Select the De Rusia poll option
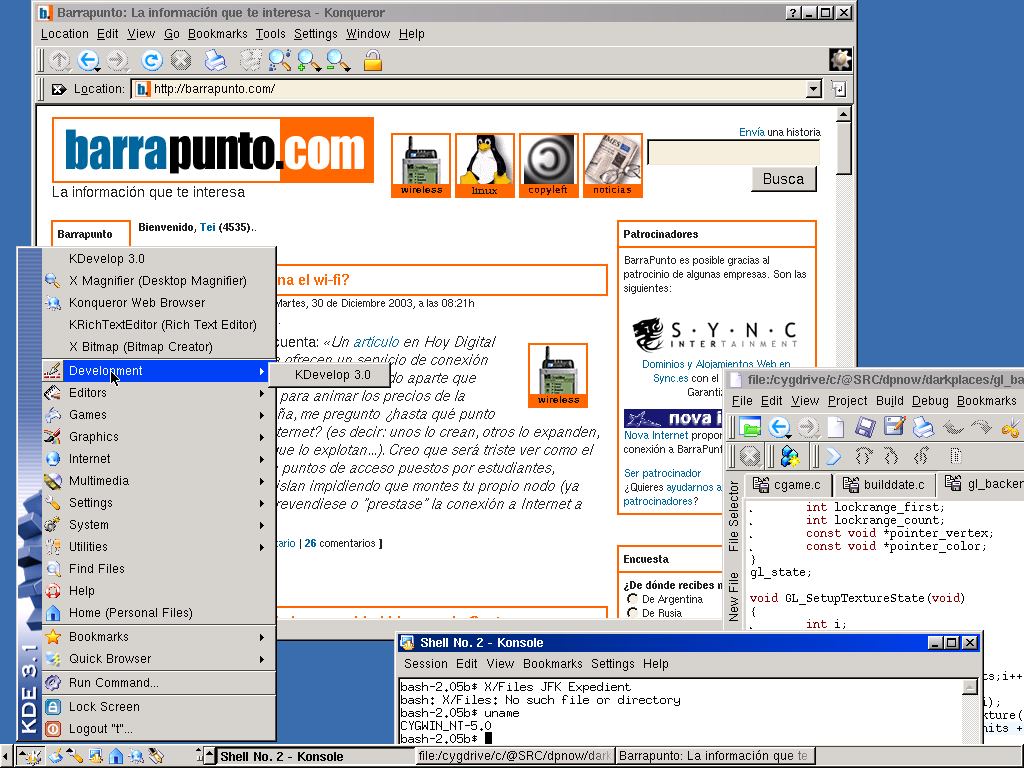 click(632, 613)
